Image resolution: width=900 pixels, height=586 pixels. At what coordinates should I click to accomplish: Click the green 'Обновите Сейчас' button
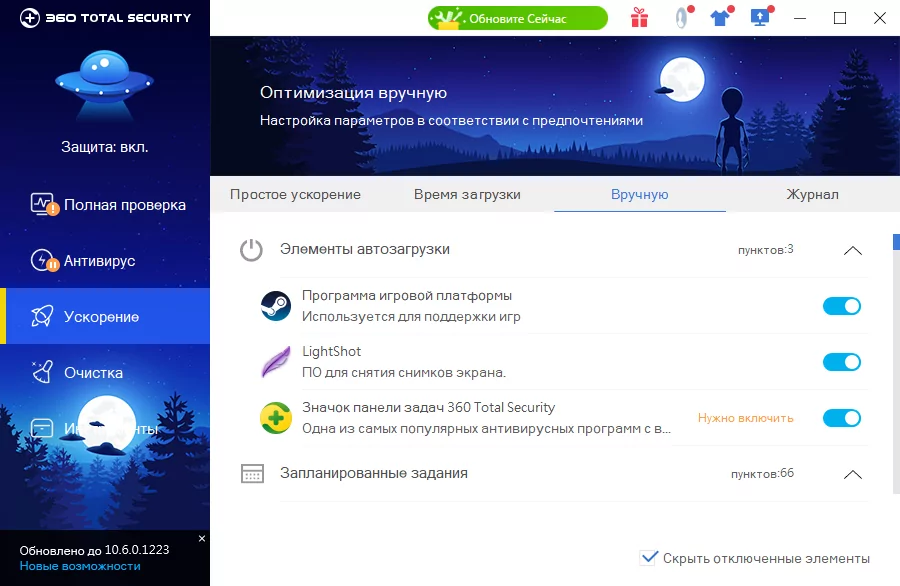coord(518,18)
